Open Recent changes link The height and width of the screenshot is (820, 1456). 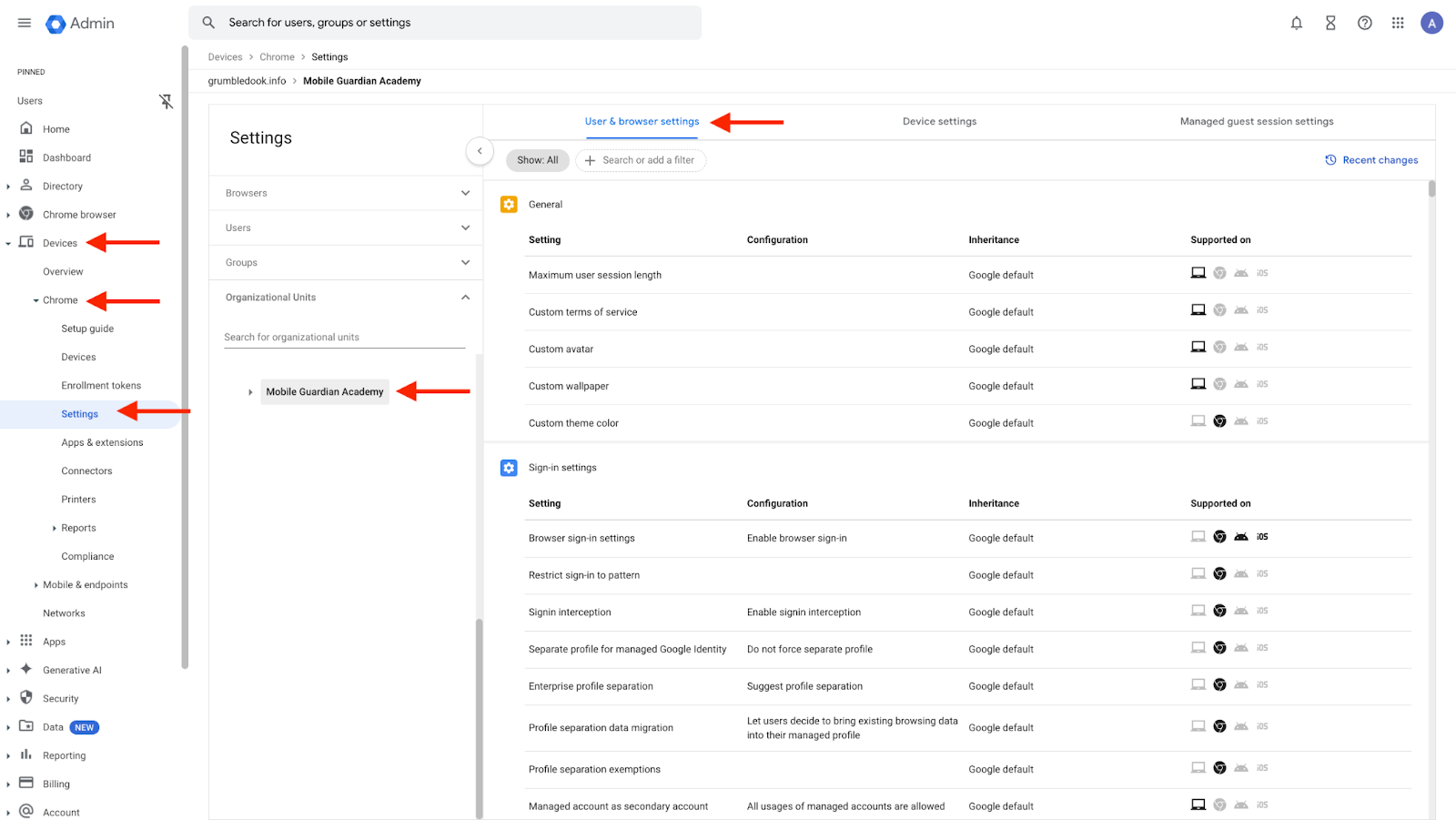1371,160
